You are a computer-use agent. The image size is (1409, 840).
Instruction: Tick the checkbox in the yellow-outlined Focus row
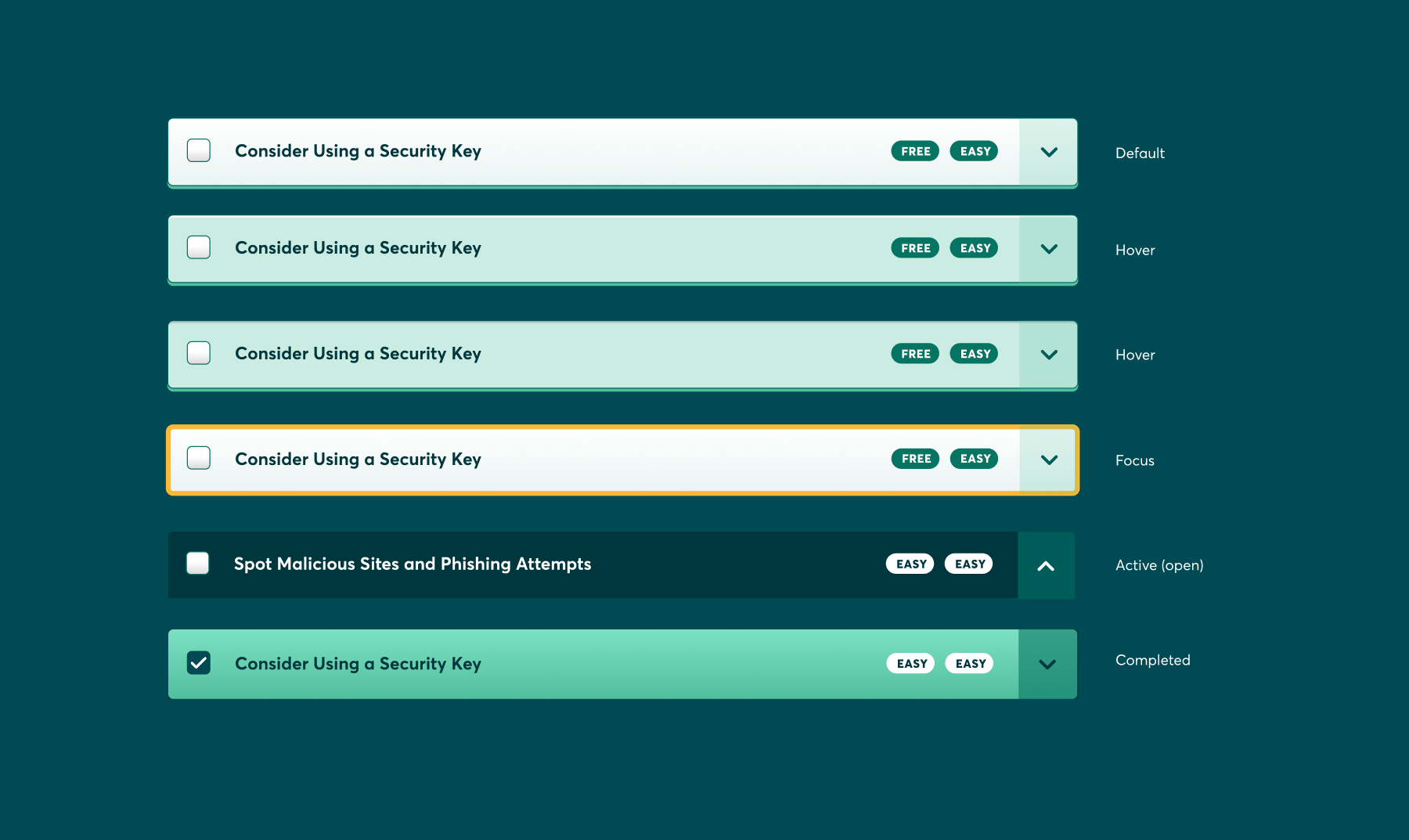point(199,458)
